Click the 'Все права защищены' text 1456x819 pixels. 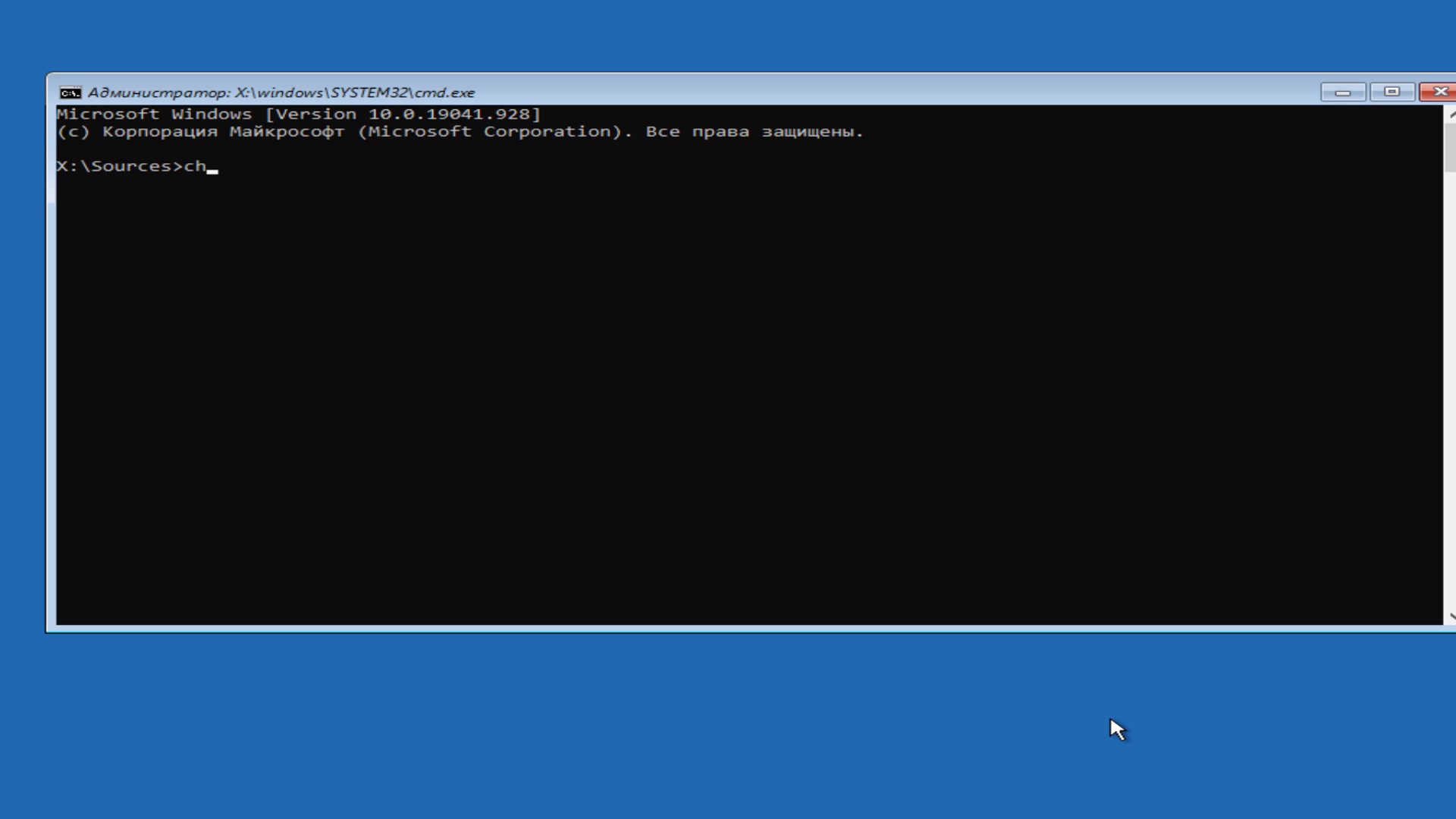[x=753, y=132]
